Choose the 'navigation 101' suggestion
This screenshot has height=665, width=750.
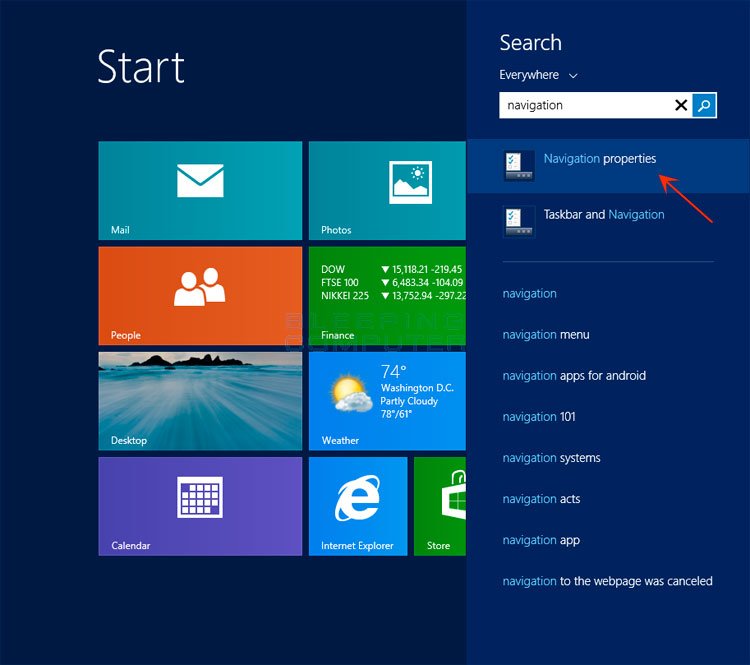click(x=539, y=417)
